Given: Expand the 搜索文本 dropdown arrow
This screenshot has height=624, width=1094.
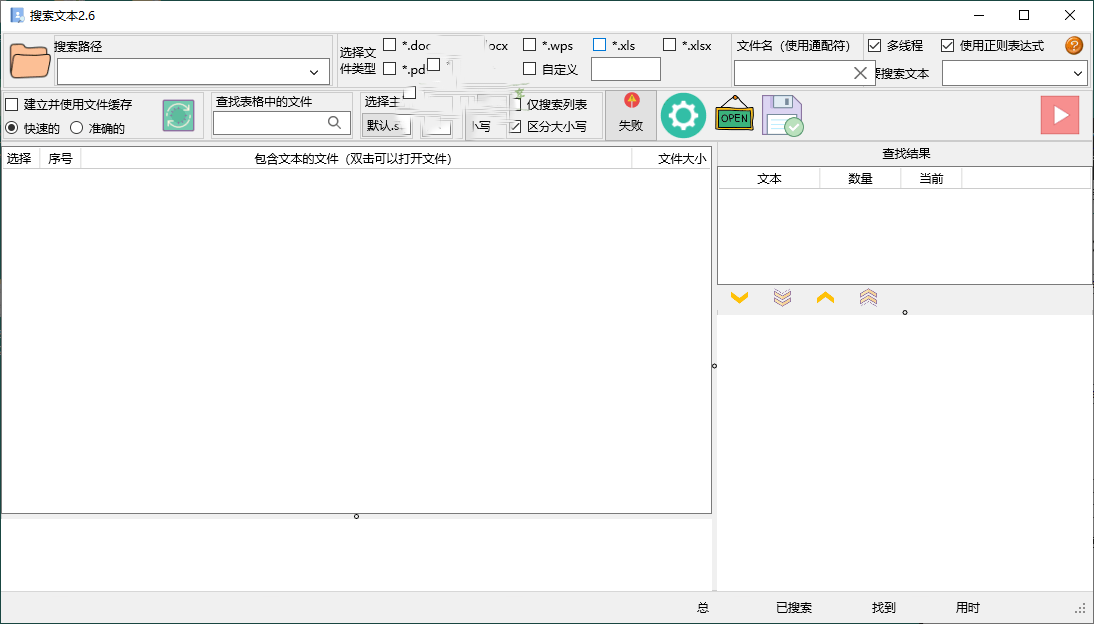Looking at the screenshot, I should [x=1077, y=73].
